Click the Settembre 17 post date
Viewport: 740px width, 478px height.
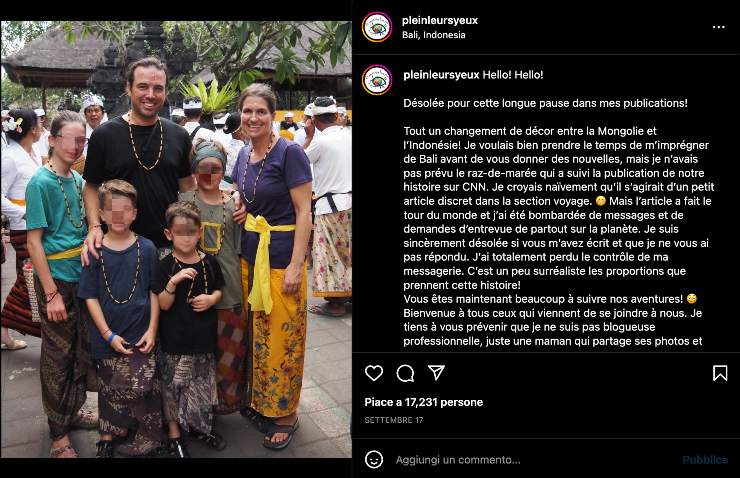tap(394, 420)
